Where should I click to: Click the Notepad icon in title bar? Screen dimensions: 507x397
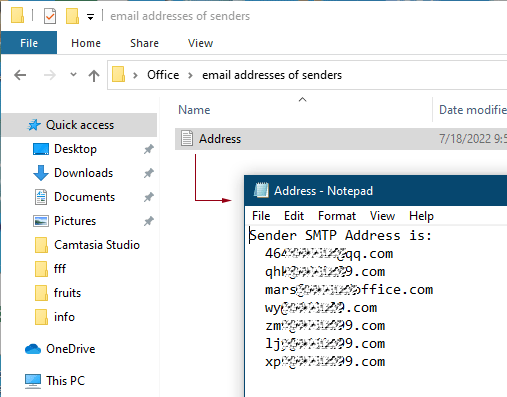[x=261, y=190]
